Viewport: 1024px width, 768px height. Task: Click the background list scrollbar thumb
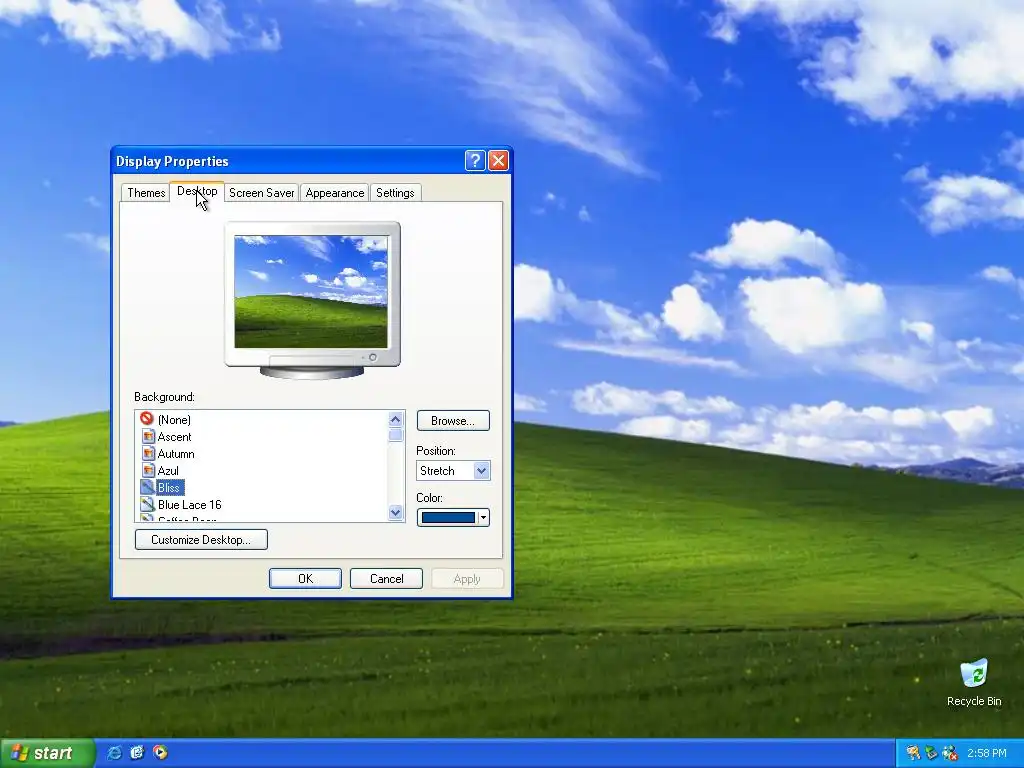click(x=396, y=435)
